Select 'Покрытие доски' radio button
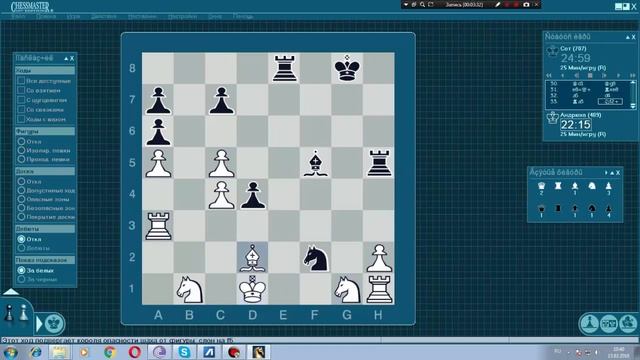The height and width of the screenshot is (360, 640). pyautogui.click(x=21, y=217)
